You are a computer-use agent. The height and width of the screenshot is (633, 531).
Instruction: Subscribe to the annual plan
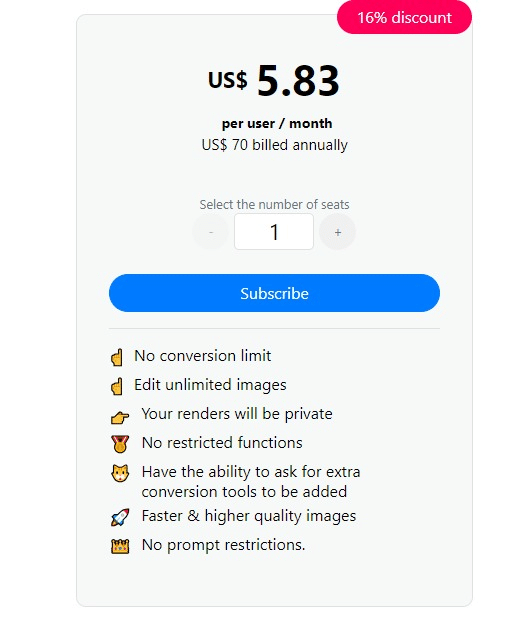pos(274,293)
